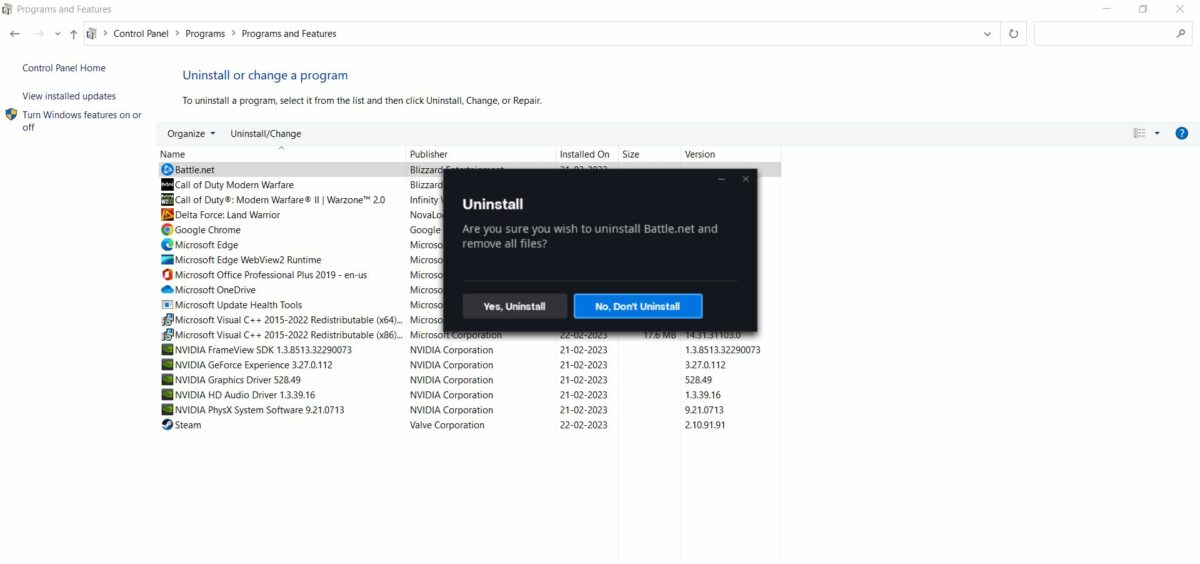This screenshot has height=564, width=1200.
Task: Click Control Panel in the breadcrumb
Action: click(x=141, y=33)
